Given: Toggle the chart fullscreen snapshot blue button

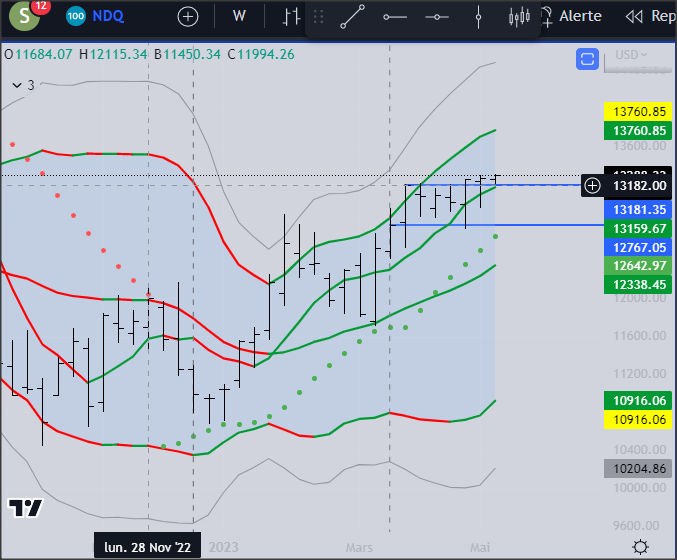Looking at the screenshot, I should tap(587, 59).
